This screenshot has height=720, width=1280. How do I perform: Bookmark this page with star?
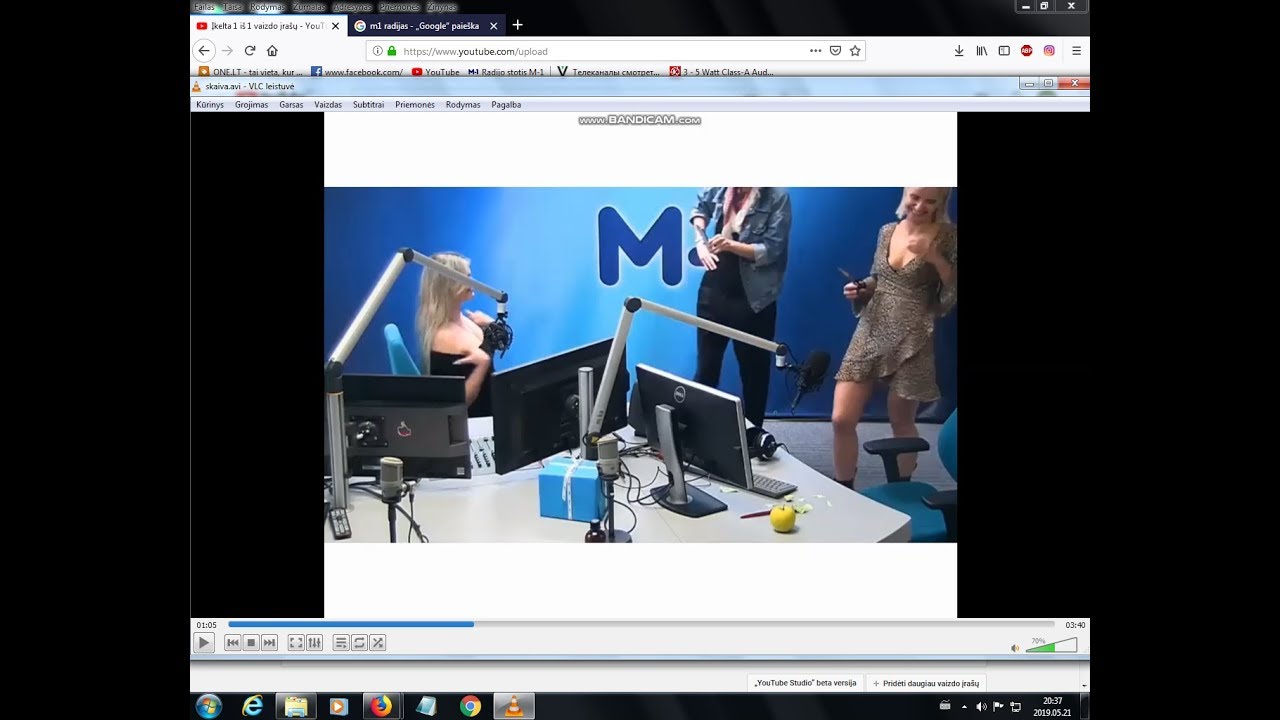(855, 51)
